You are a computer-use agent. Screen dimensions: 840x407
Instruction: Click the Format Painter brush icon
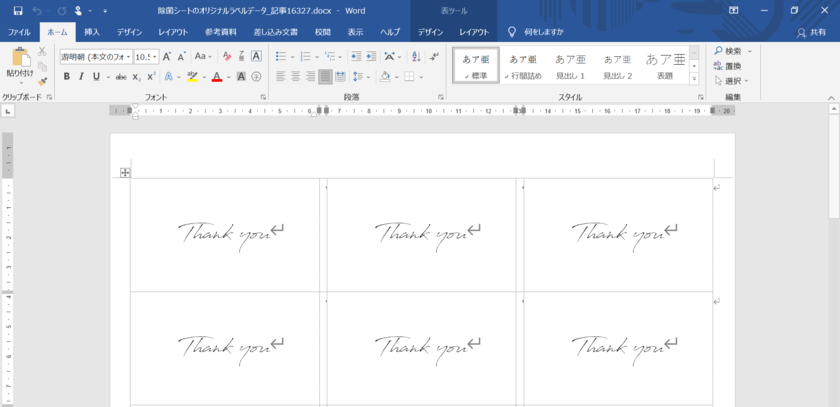42,80
